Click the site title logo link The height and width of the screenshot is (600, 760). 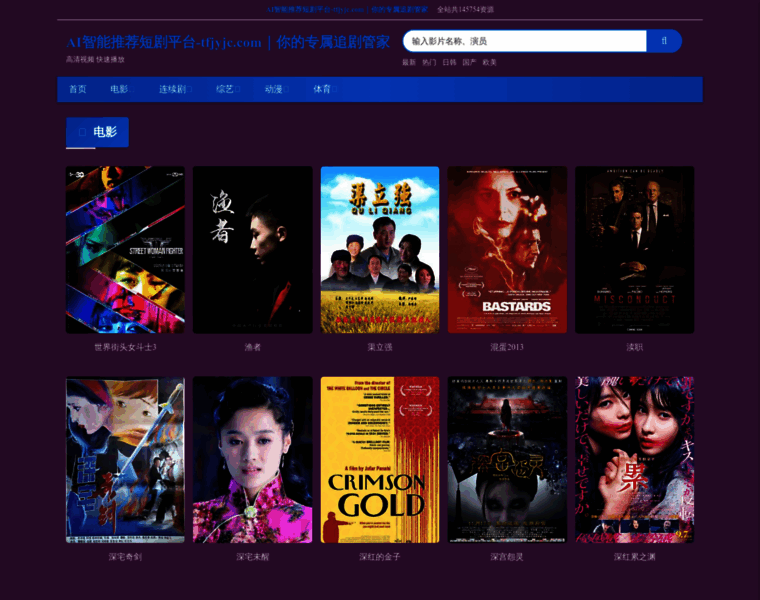click(228, 42)
